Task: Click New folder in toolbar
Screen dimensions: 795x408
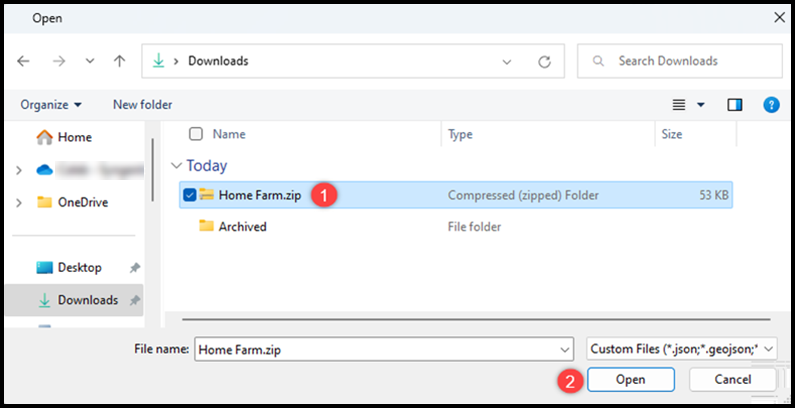Action: pos(142,104)
